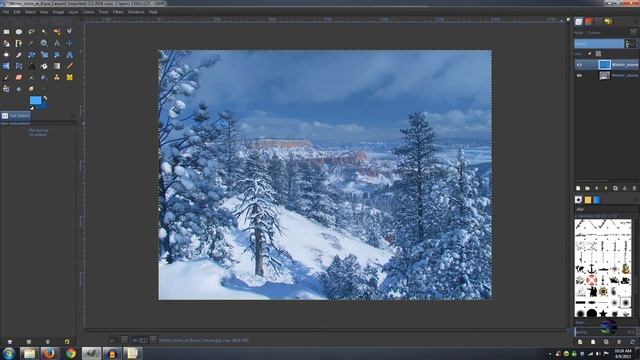Select the Ellipse Select tool
The image size is (640, 360).
tap(19, 31)
